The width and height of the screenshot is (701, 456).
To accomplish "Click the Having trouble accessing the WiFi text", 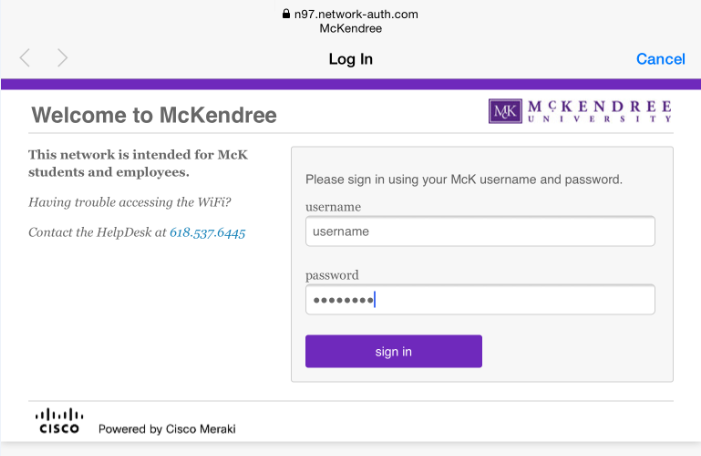I will click(x=130, y=203).
